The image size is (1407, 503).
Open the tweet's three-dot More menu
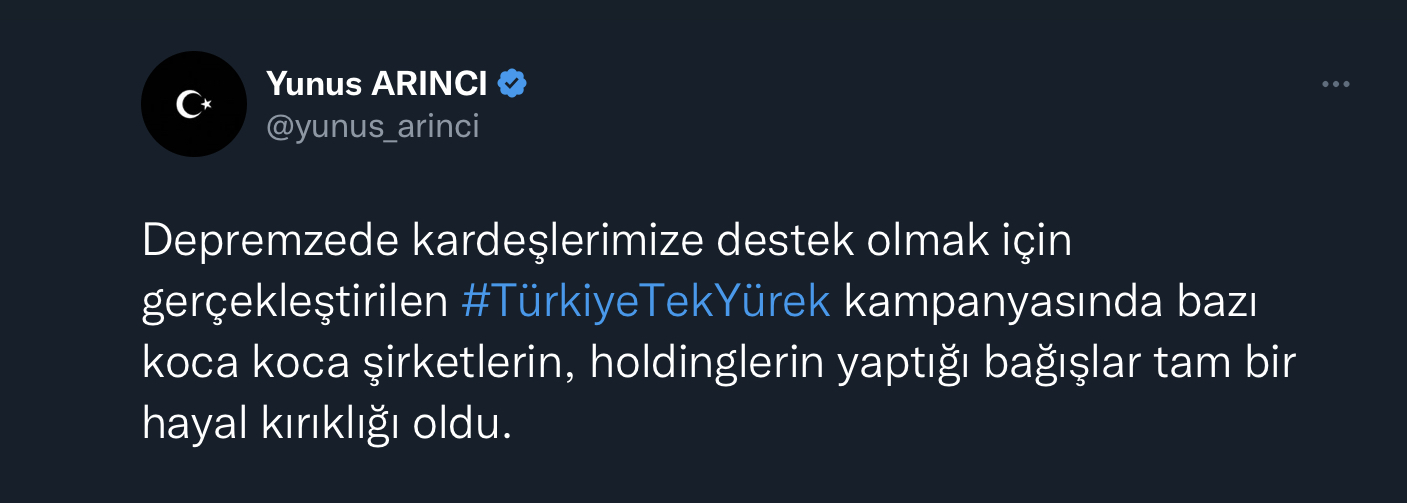(1336, 85)
